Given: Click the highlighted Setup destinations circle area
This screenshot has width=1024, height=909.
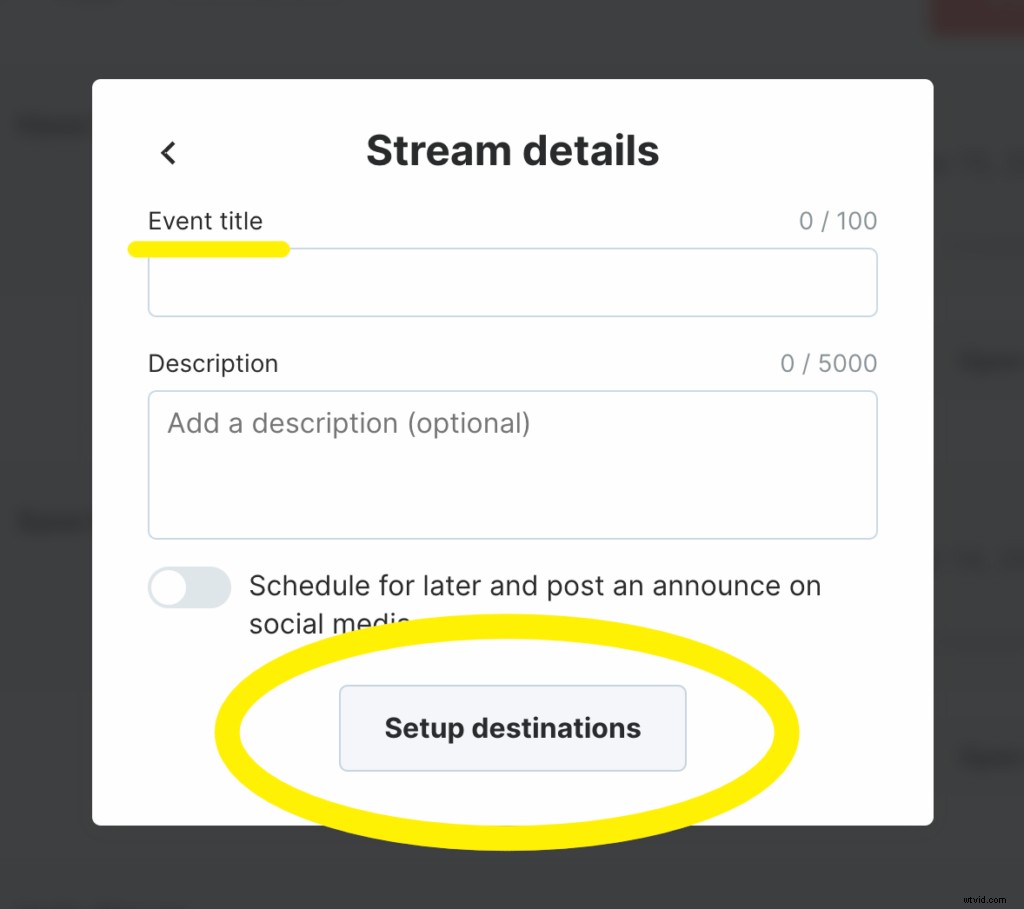Looking at the screenshot, I should [512, 728].
